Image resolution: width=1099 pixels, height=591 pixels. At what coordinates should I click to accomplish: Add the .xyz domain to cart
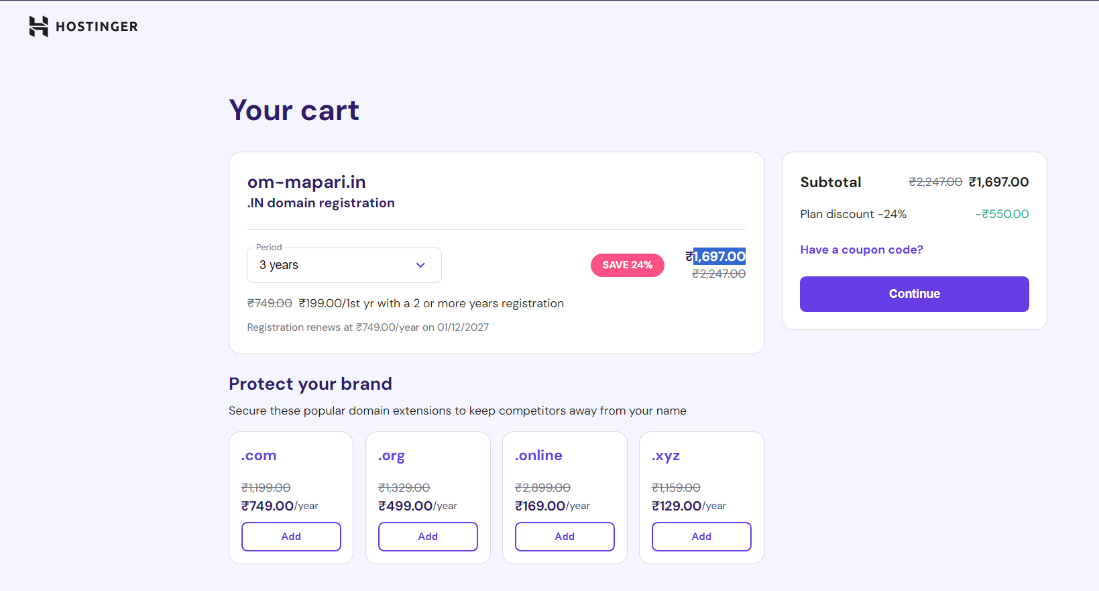702,536
